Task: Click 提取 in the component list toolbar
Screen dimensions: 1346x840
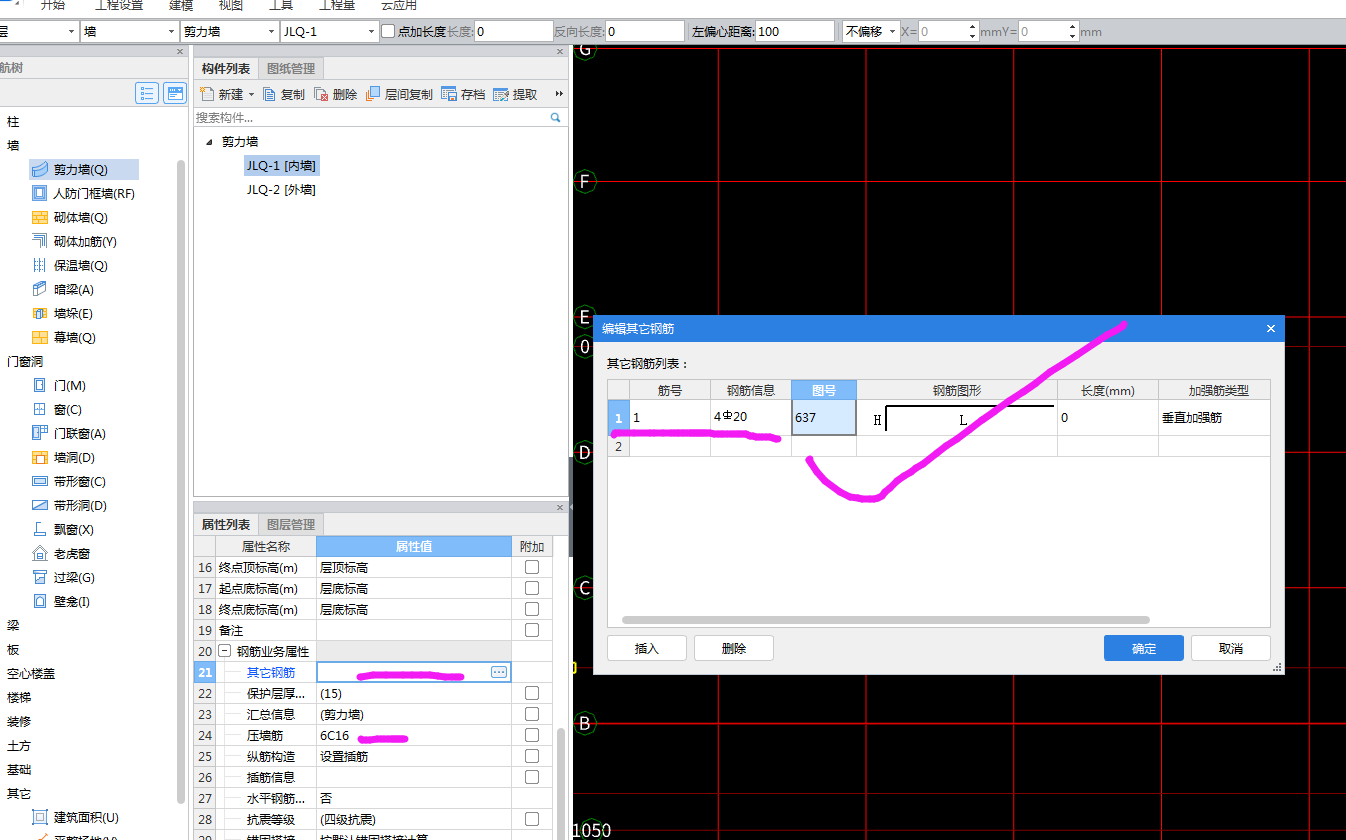Action: coord(515,94)
